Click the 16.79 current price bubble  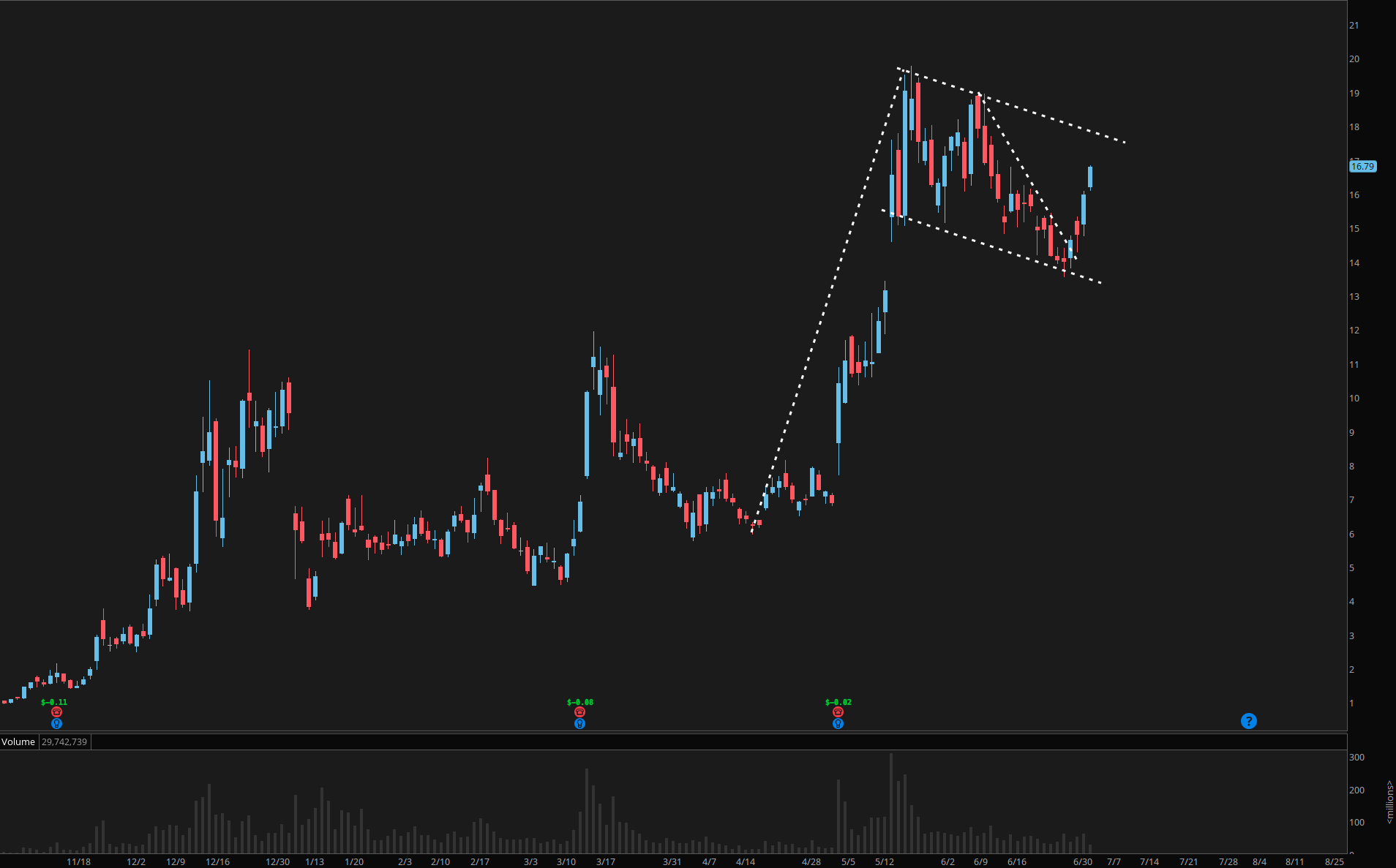pos(1362,167)
